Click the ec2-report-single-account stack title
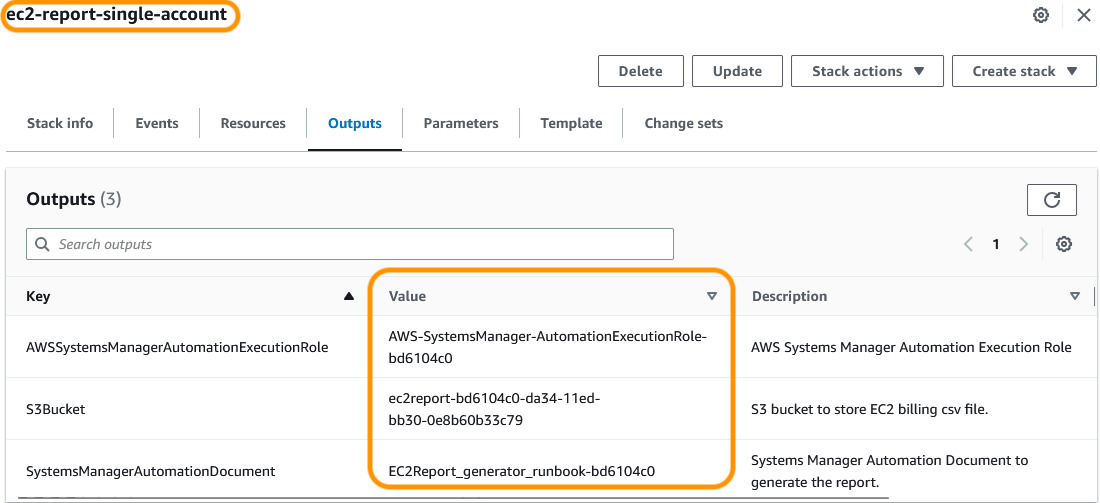 point(117,15)
